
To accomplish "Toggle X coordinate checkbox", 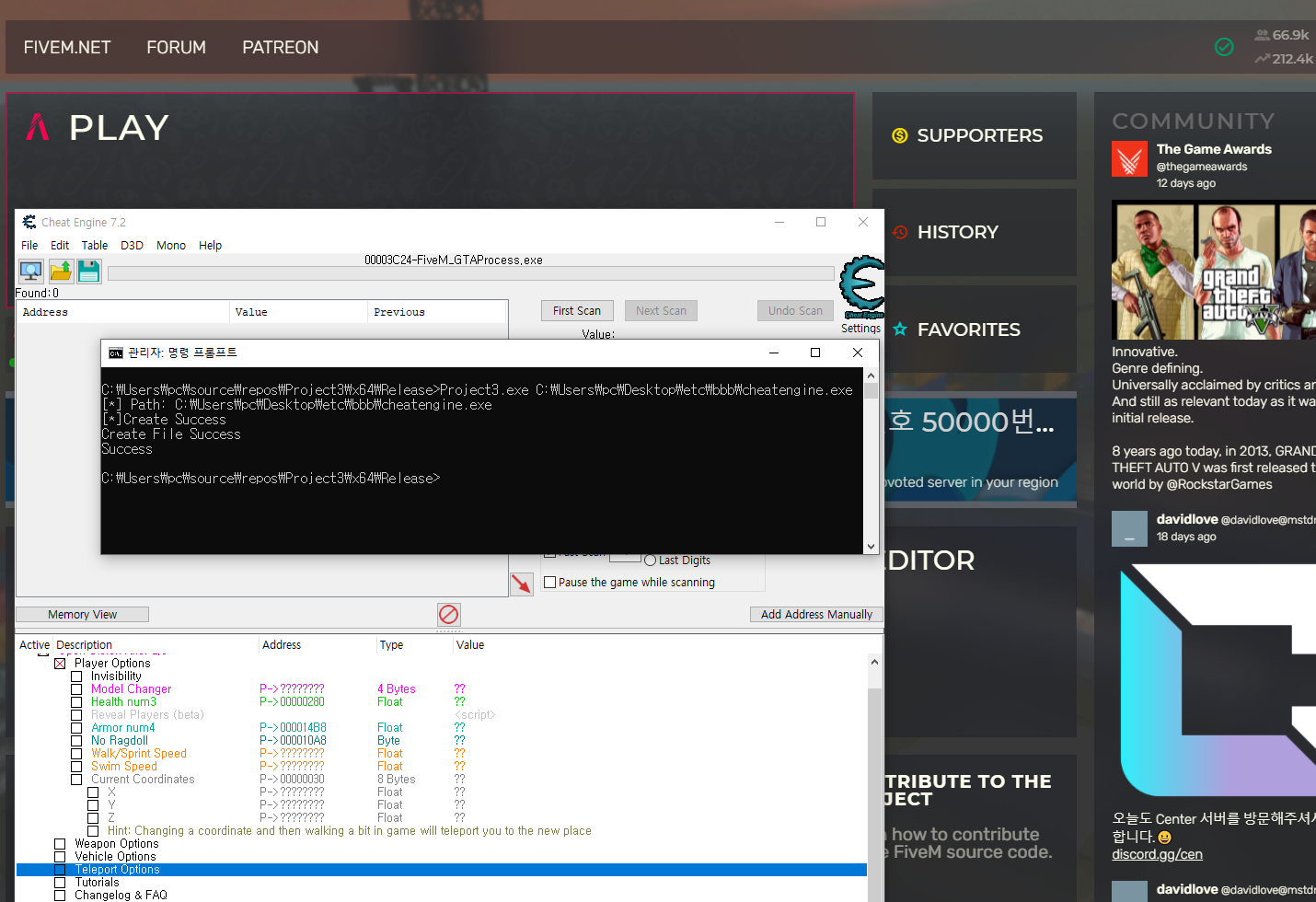I will click(93, 792).
